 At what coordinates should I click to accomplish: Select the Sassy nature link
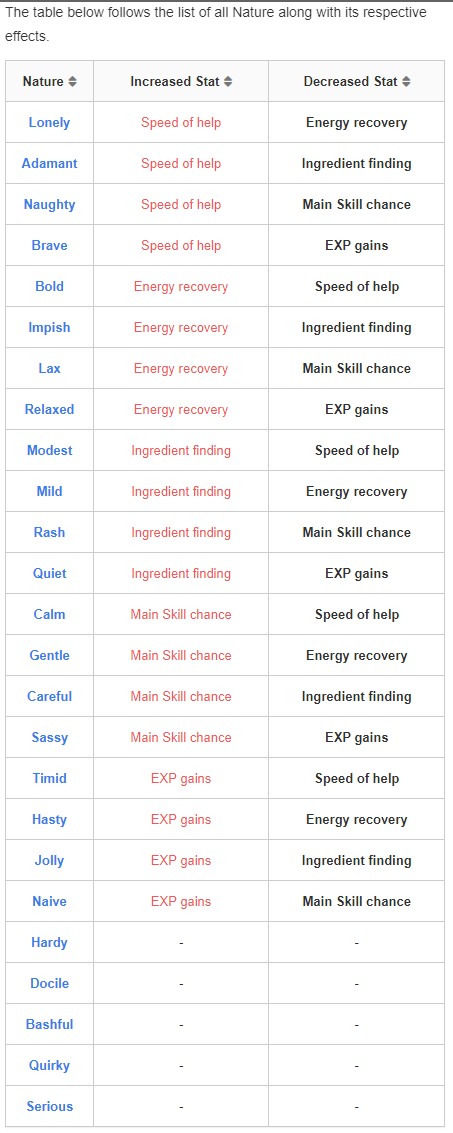tap(49, 737)
